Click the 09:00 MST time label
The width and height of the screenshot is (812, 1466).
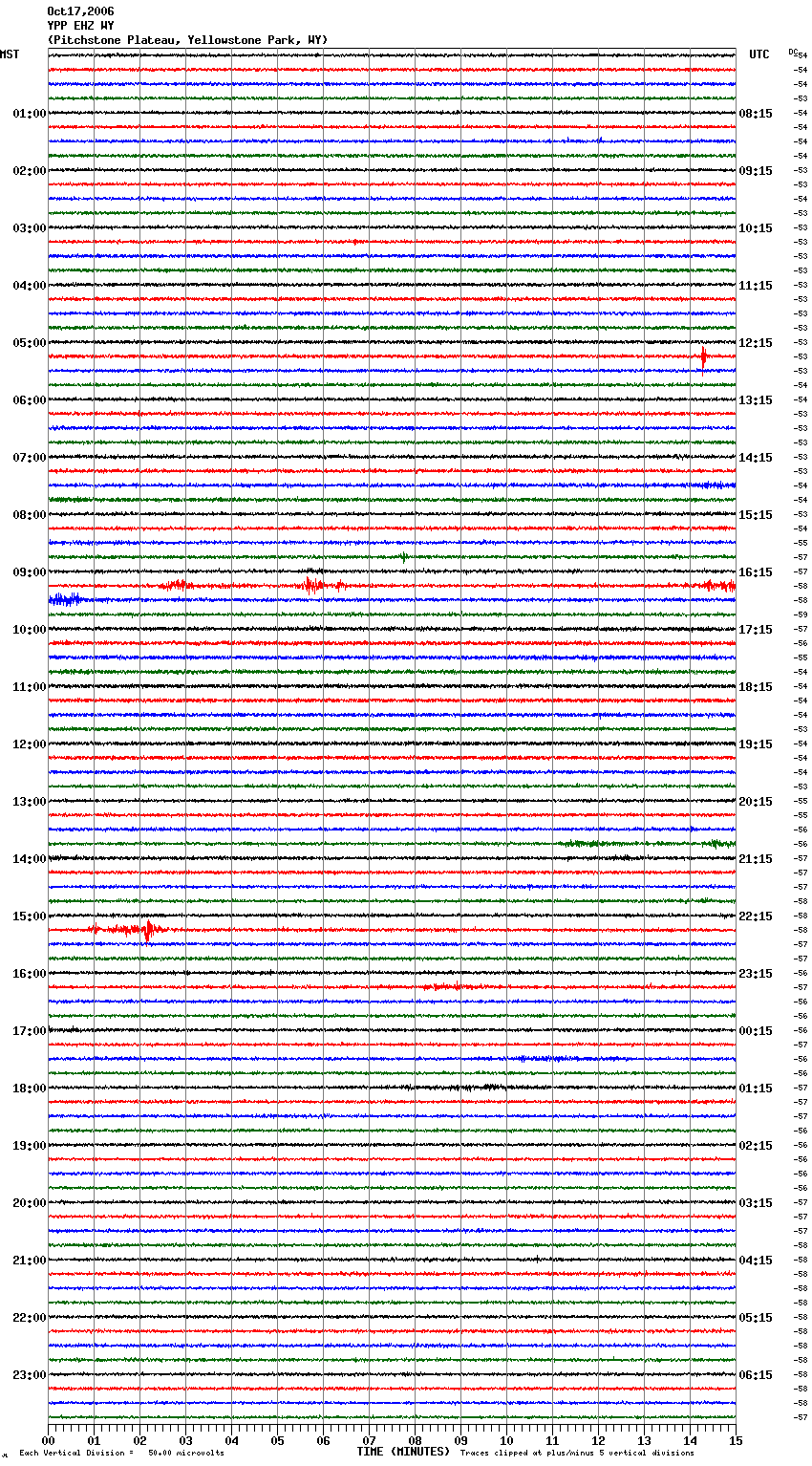tap(30, 572)
